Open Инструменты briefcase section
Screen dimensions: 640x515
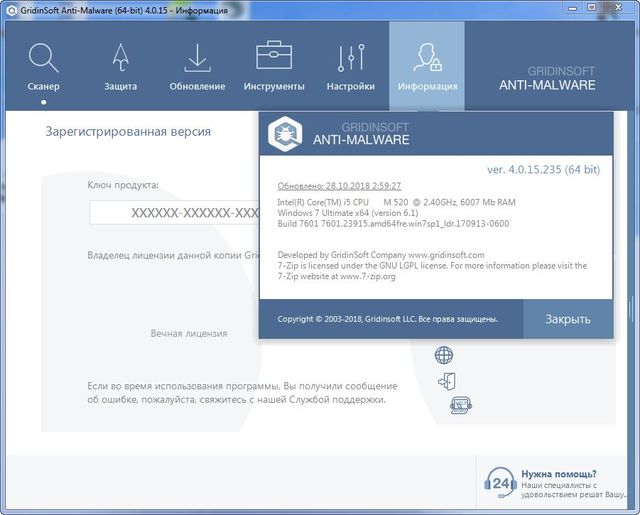pos(274,66)
